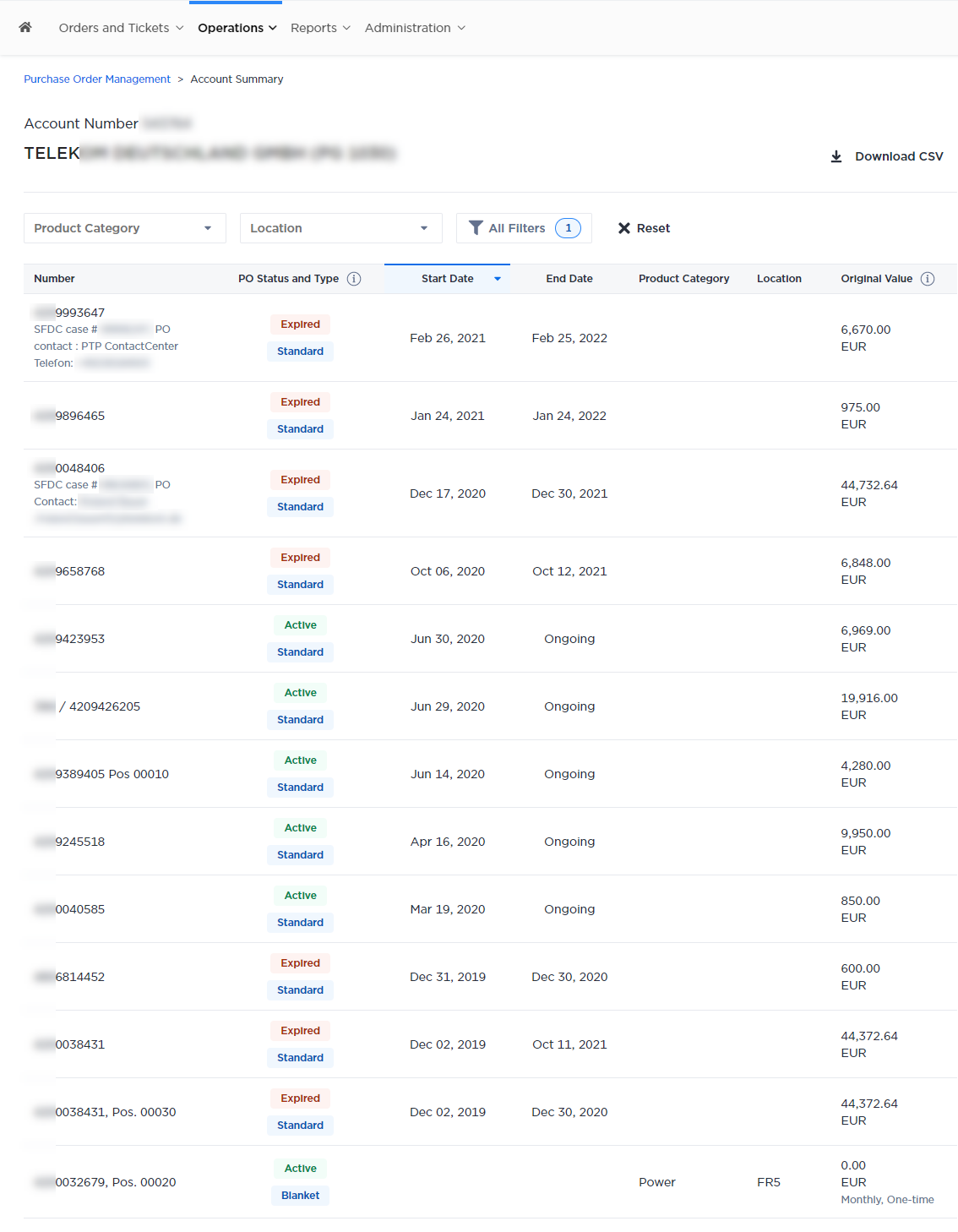Select purchase order 4209426205
Image resolution: width=958 pixels, height=1232 pixels.
click(x=87, y=706)
